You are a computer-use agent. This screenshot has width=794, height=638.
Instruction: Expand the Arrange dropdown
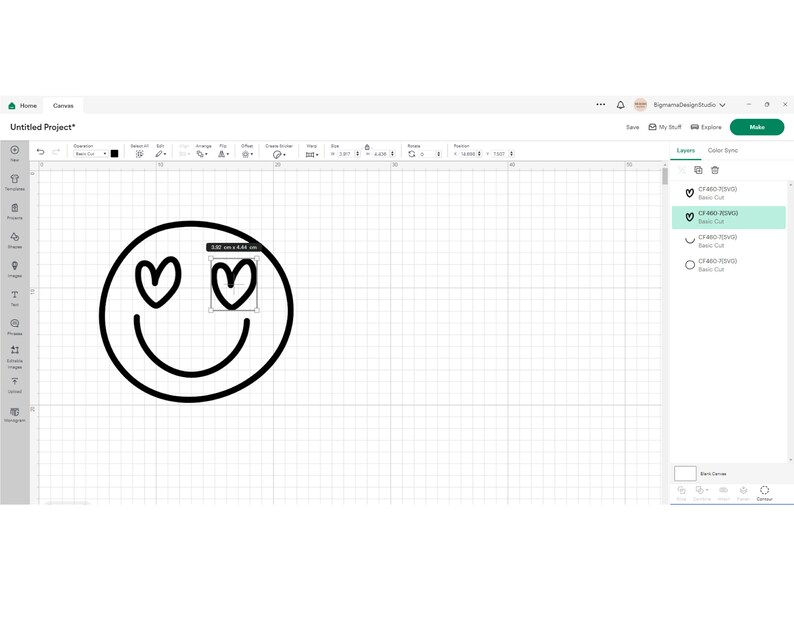tap(202, 154)
